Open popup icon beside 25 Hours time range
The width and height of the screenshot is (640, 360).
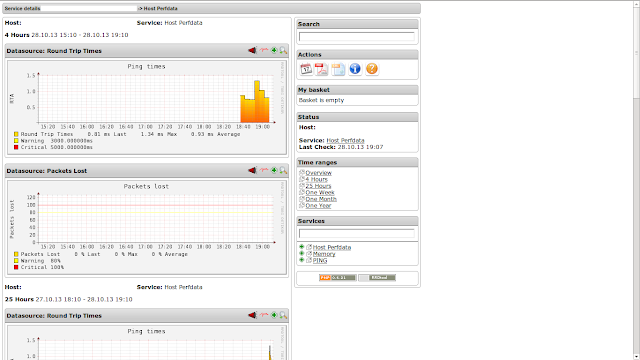[302, 186]
